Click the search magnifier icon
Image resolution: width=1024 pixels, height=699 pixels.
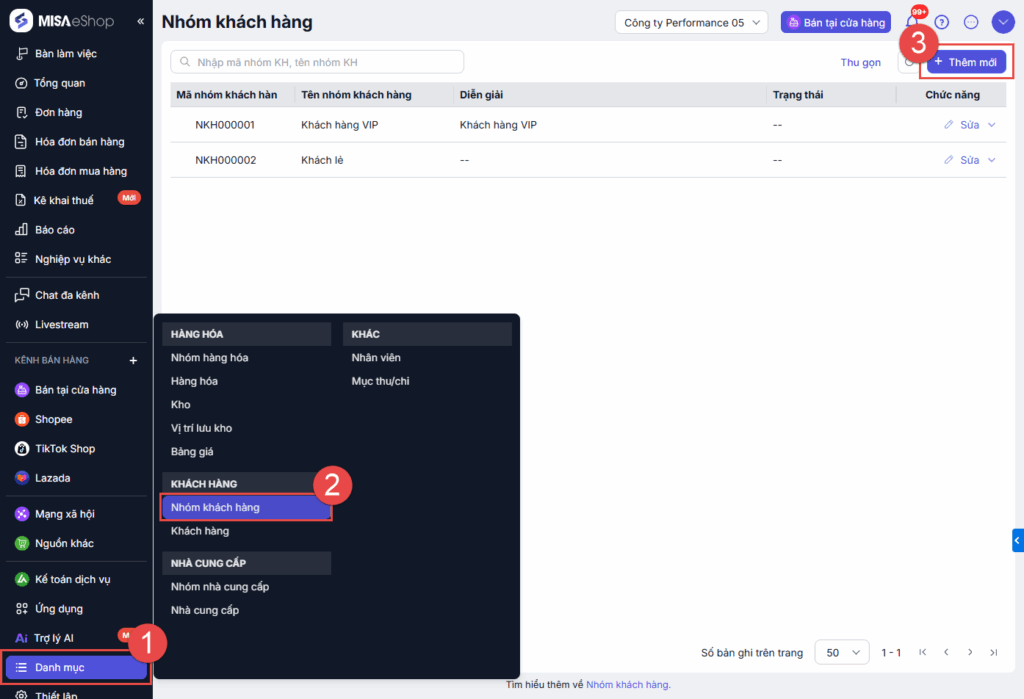pos(185,62)
